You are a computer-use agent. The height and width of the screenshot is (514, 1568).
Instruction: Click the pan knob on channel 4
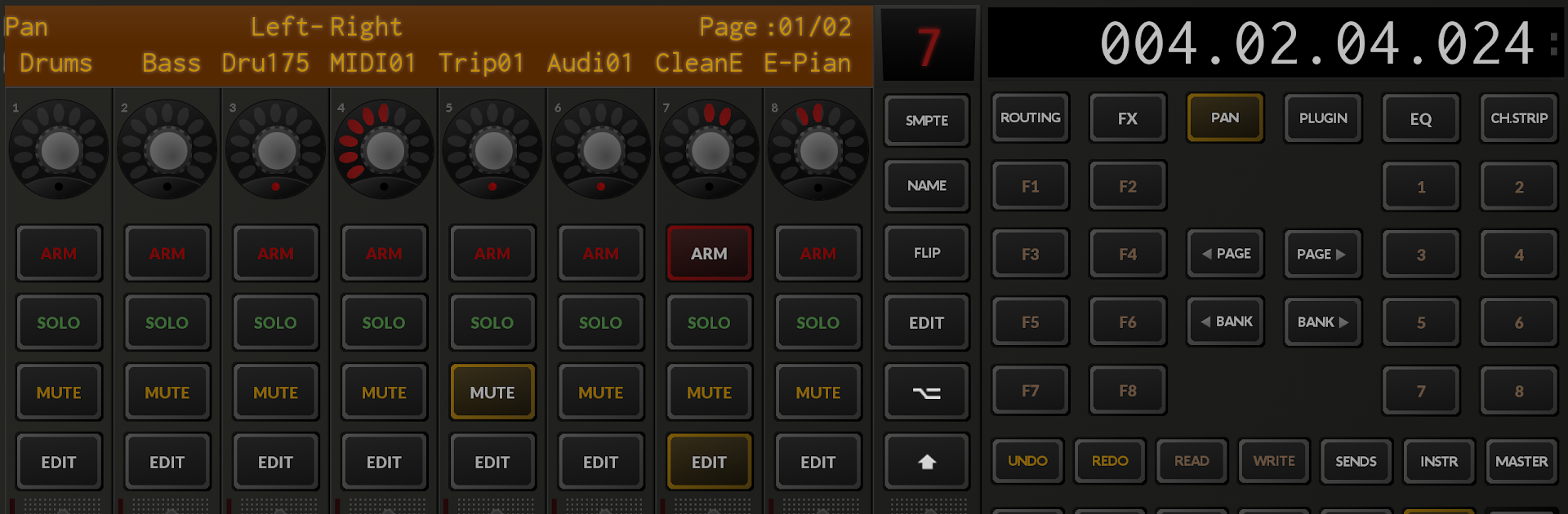tap(385, 150)
